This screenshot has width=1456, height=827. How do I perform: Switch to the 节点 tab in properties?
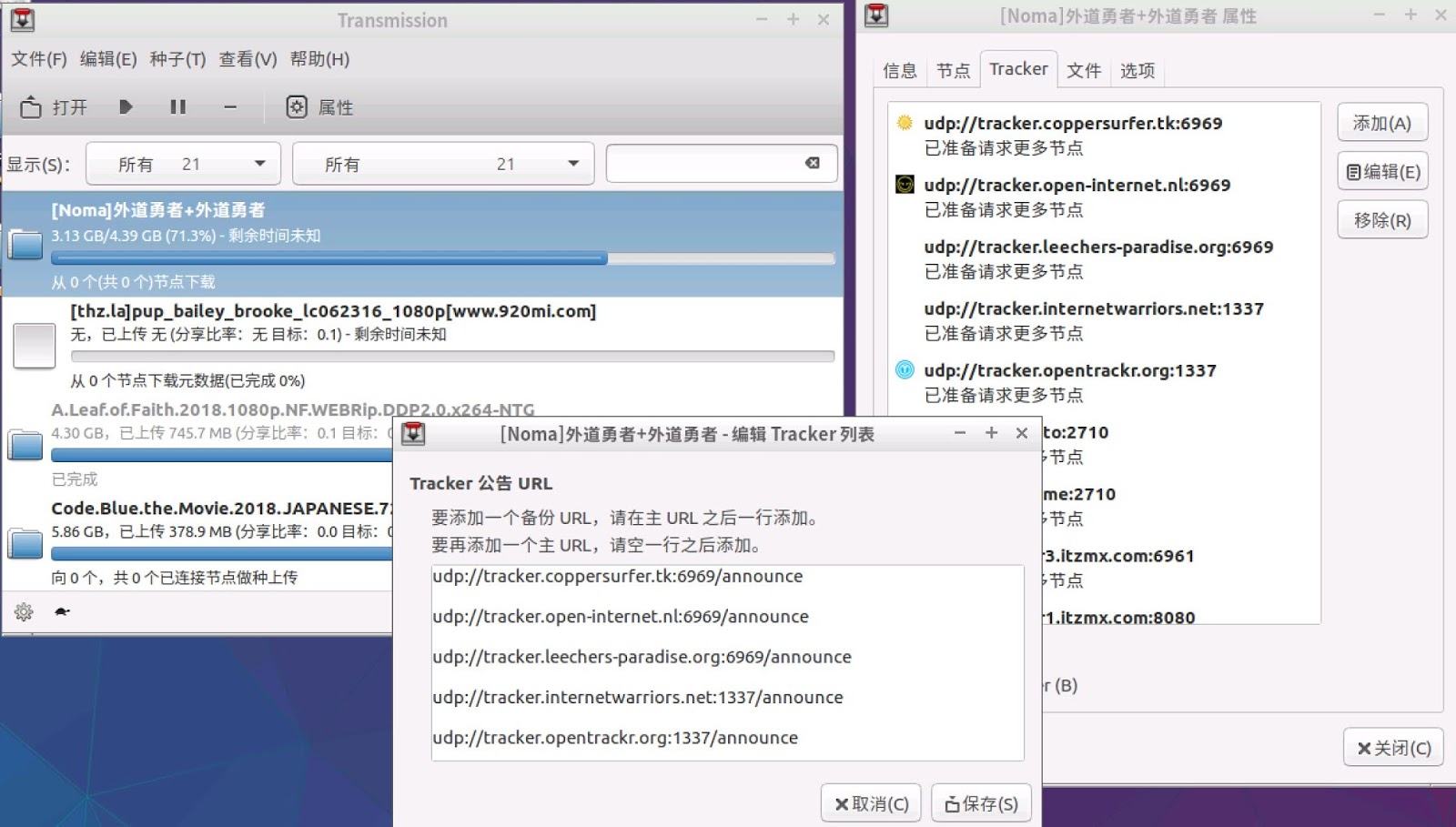[953, 70]
